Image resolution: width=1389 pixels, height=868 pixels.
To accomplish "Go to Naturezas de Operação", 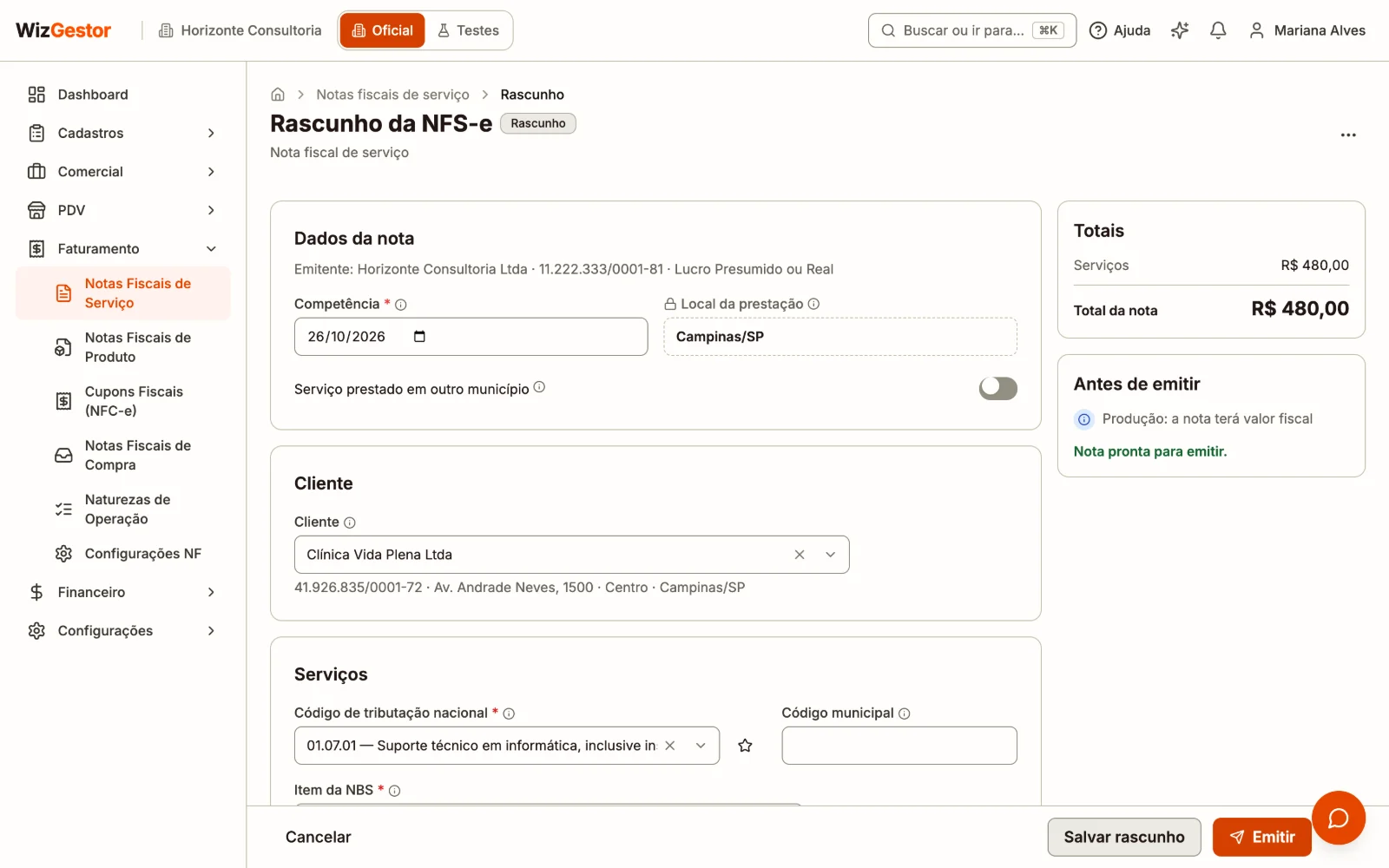I will 122,510.
